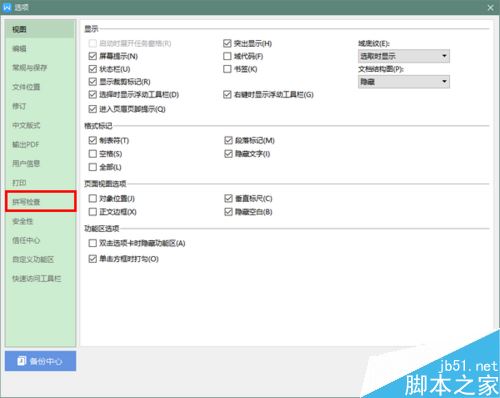Open the 备份中心 backup center button
The height and width of the screenshot is (398, 500).
40,361
